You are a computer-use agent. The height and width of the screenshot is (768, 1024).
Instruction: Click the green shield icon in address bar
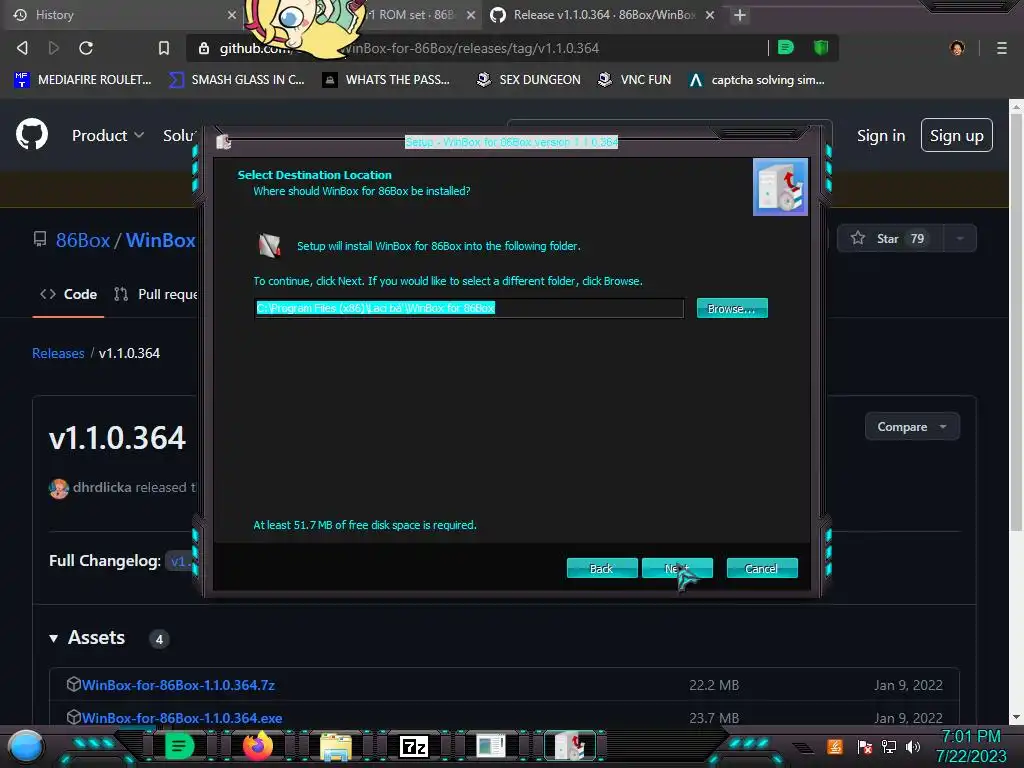pos(821,47)
